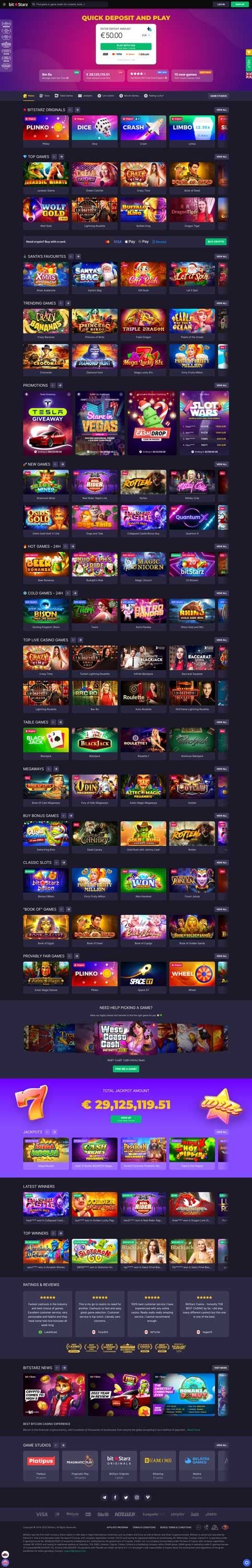Screen dimensions: 252x1568
Task: Open the Plinko game thumbnail in Originals
Action: click(x=45, y=128)
